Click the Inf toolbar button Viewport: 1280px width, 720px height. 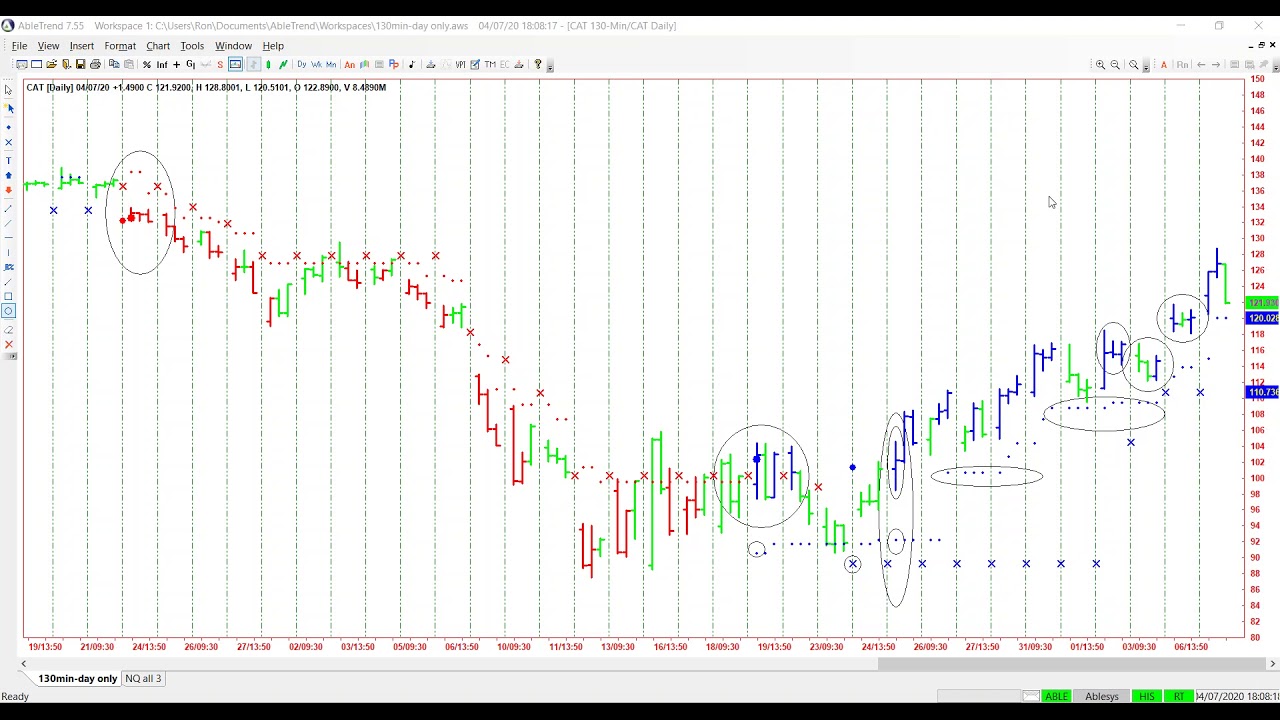162,65
